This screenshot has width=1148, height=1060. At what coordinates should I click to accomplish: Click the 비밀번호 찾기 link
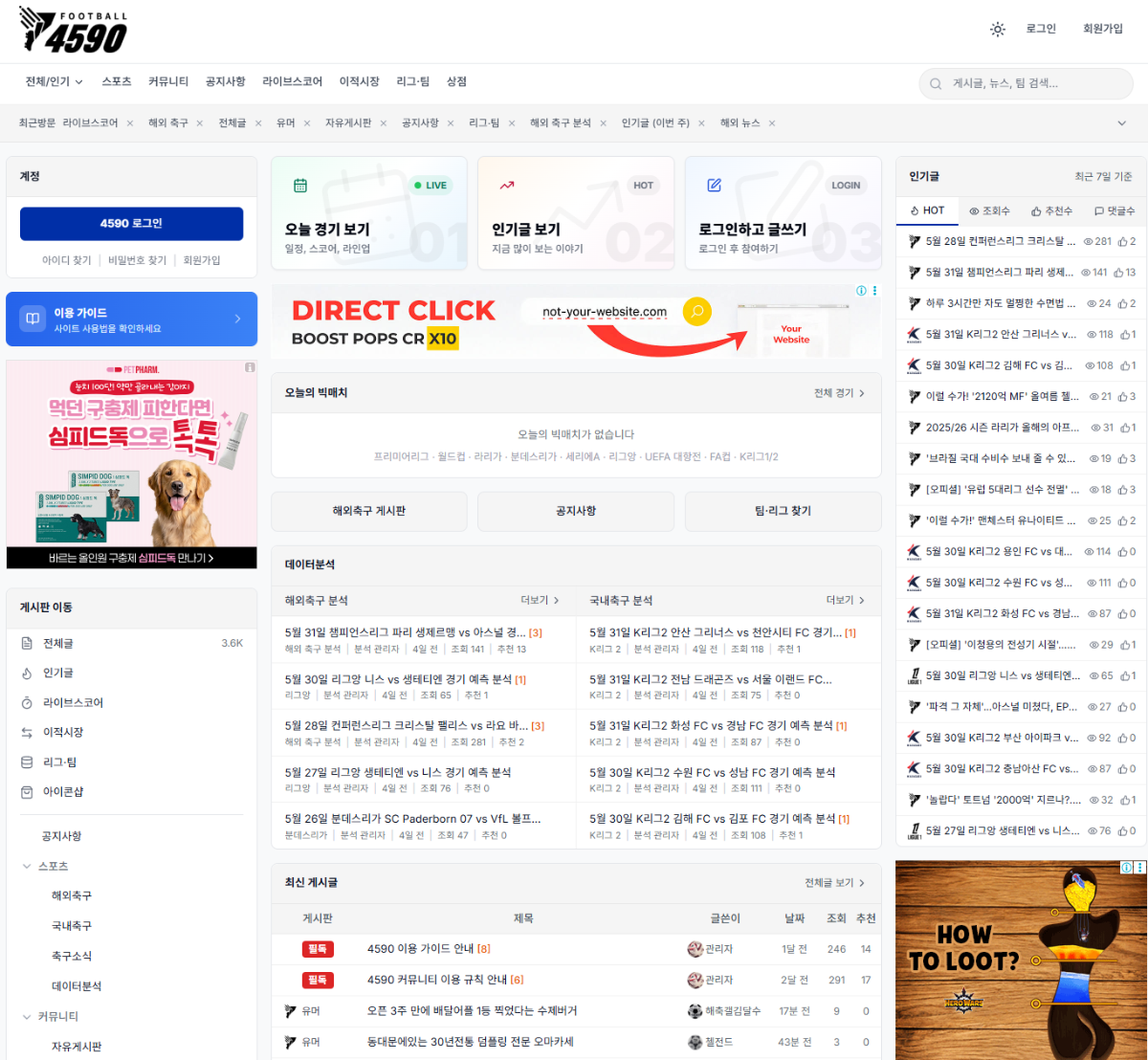tap(138, 260)
